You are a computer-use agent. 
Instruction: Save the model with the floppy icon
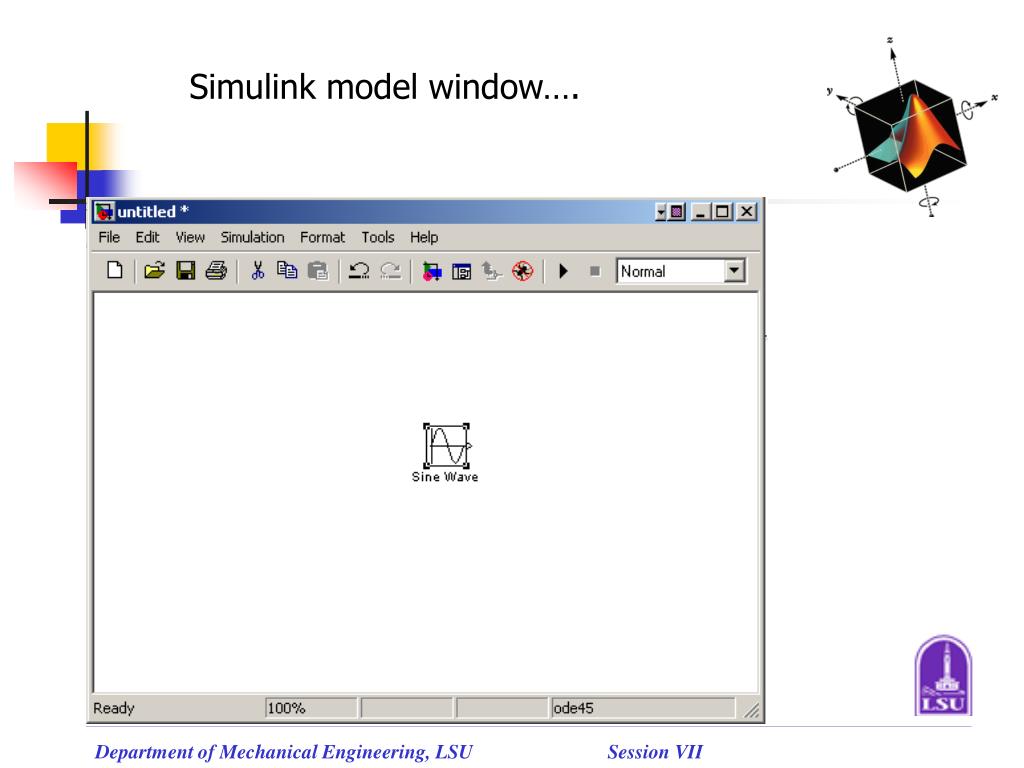coord(186,270)
